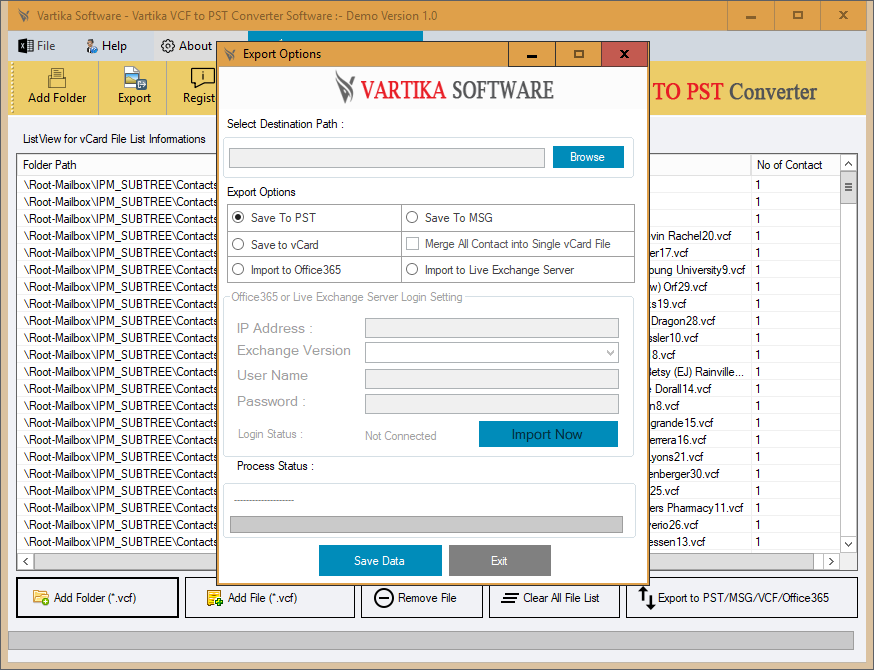Click the Export toolbar icon
This screenshot has height=670, width=874.
click(x=134, y=78)
